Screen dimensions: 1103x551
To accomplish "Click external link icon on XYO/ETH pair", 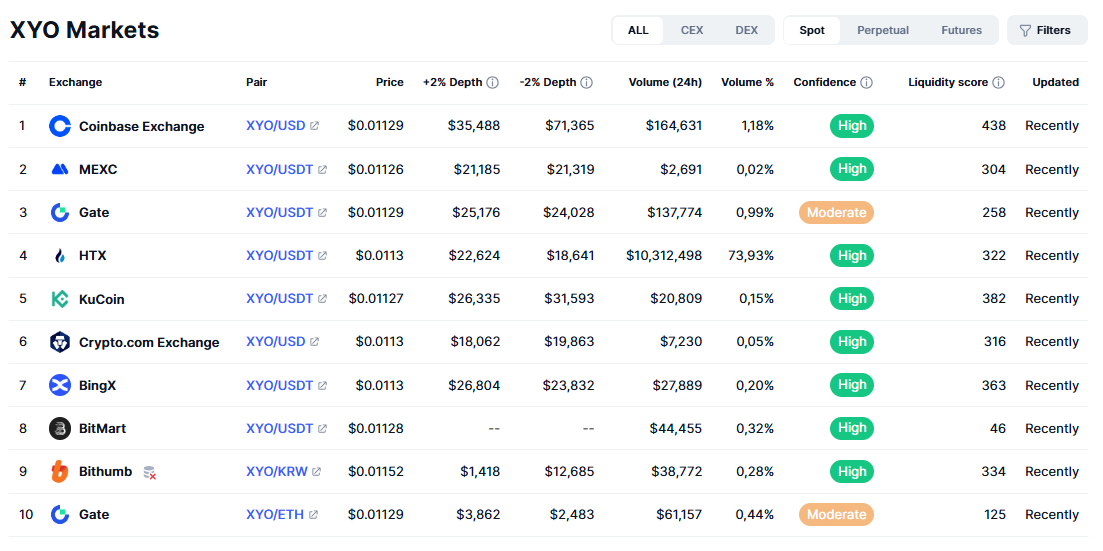I will coord(313,514).
